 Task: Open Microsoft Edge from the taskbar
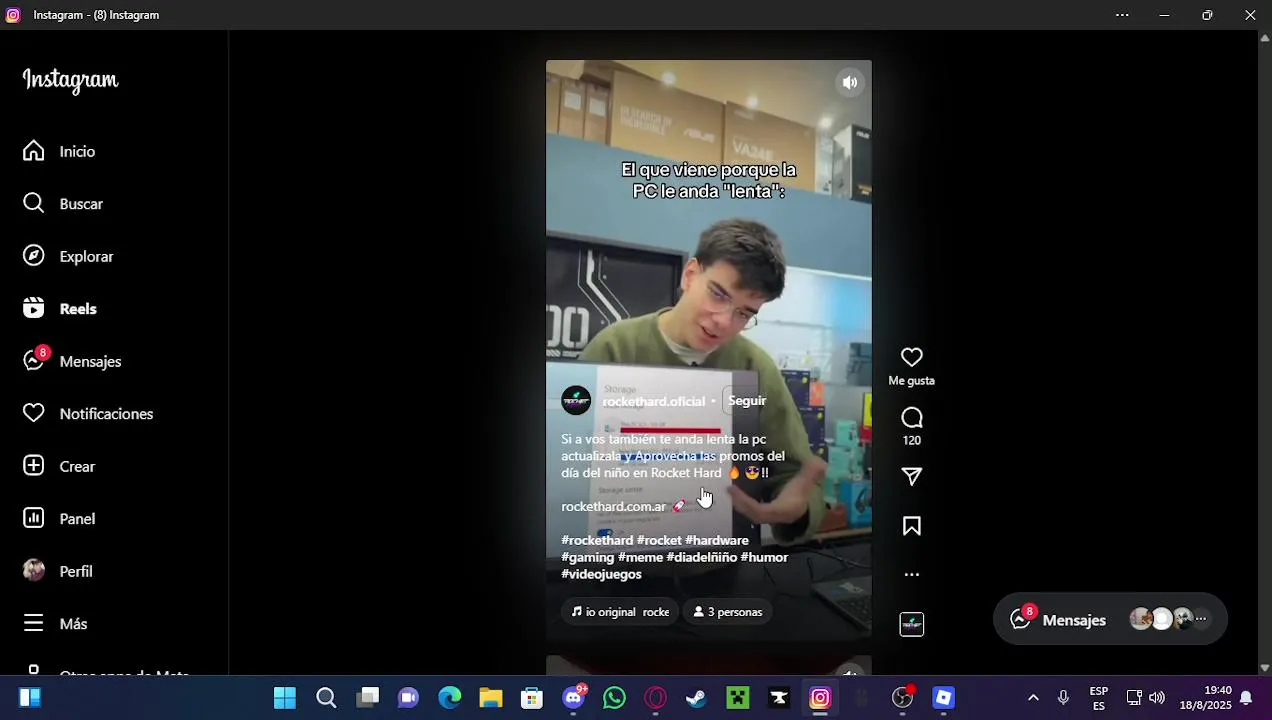(x=450, y=698)
